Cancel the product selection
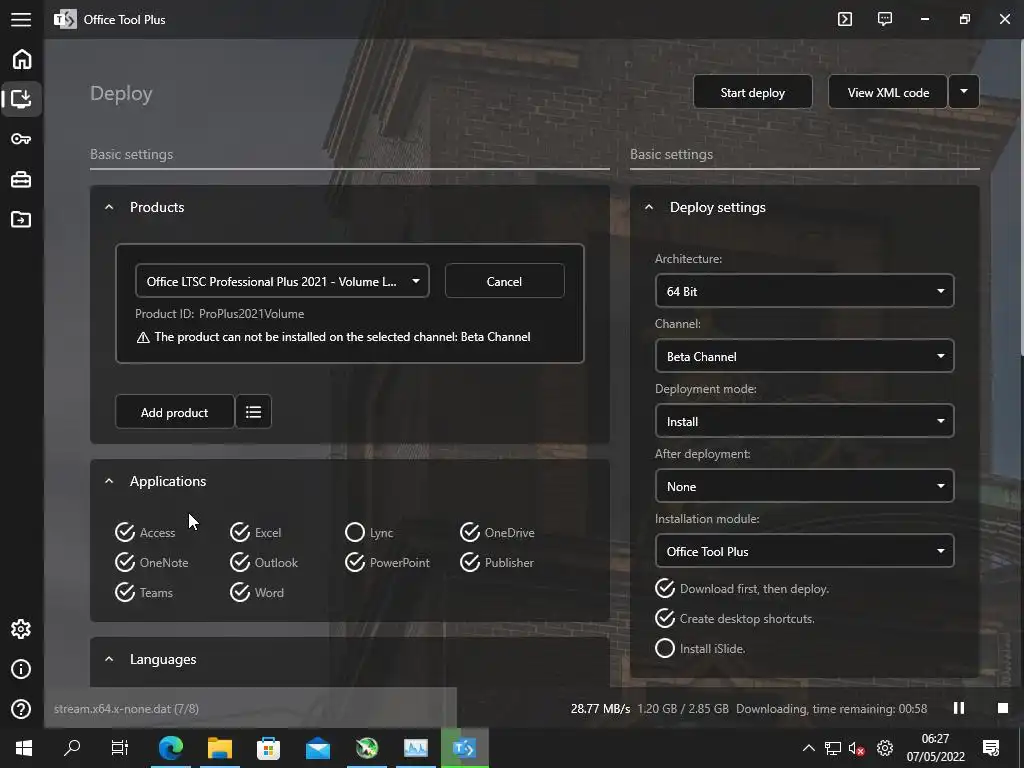Viewport: 1024px width, 768px height. coord(504,281)
